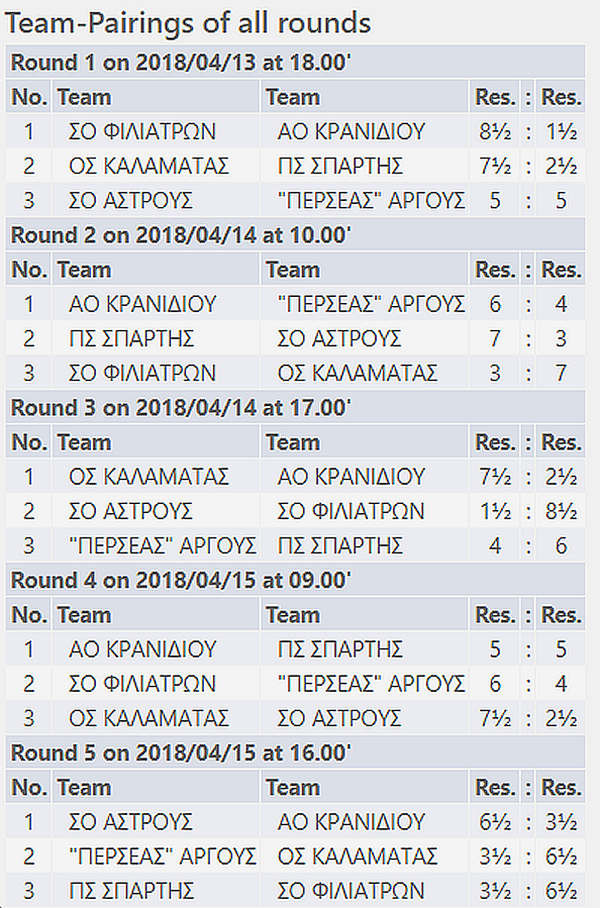Click ΟΣ ΚΑΛΑΜΑΤΑΣ in Round 1 pairing 2
The image size is (600, 908).
coord(149,166)
